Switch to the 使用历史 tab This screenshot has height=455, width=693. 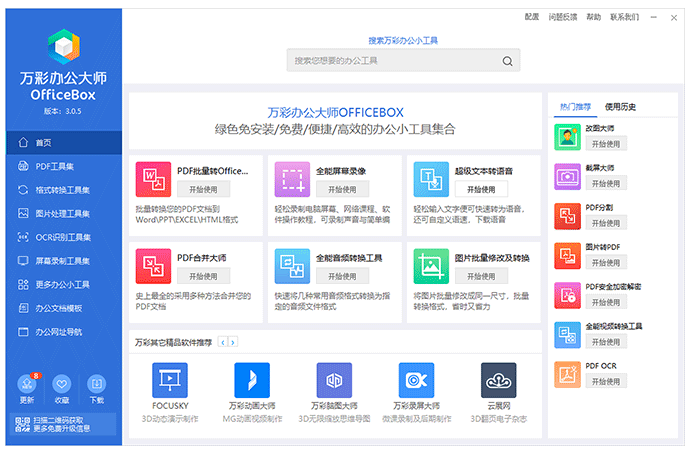(620, 107)
